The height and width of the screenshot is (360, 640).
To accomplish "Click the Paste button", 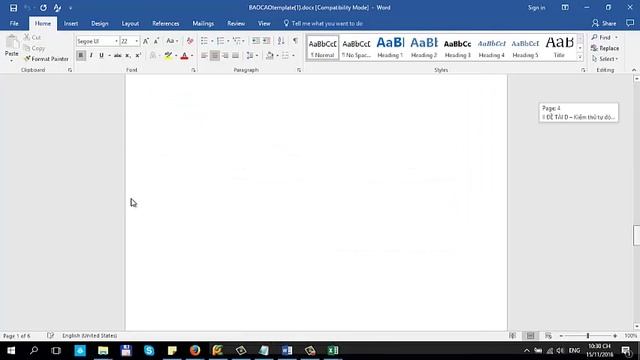I will click(12, 49).
